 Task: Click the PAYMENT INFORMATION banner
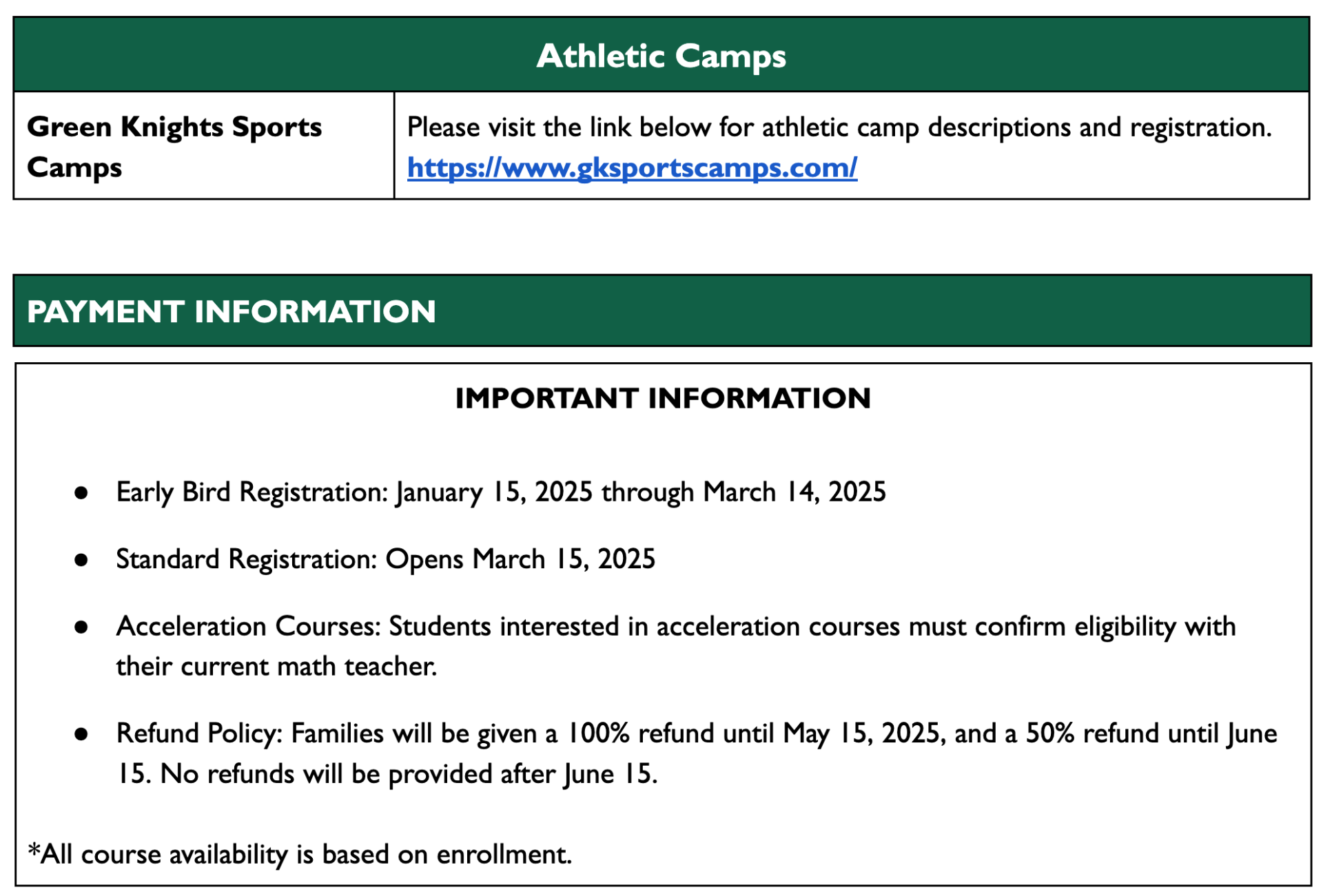661,311
